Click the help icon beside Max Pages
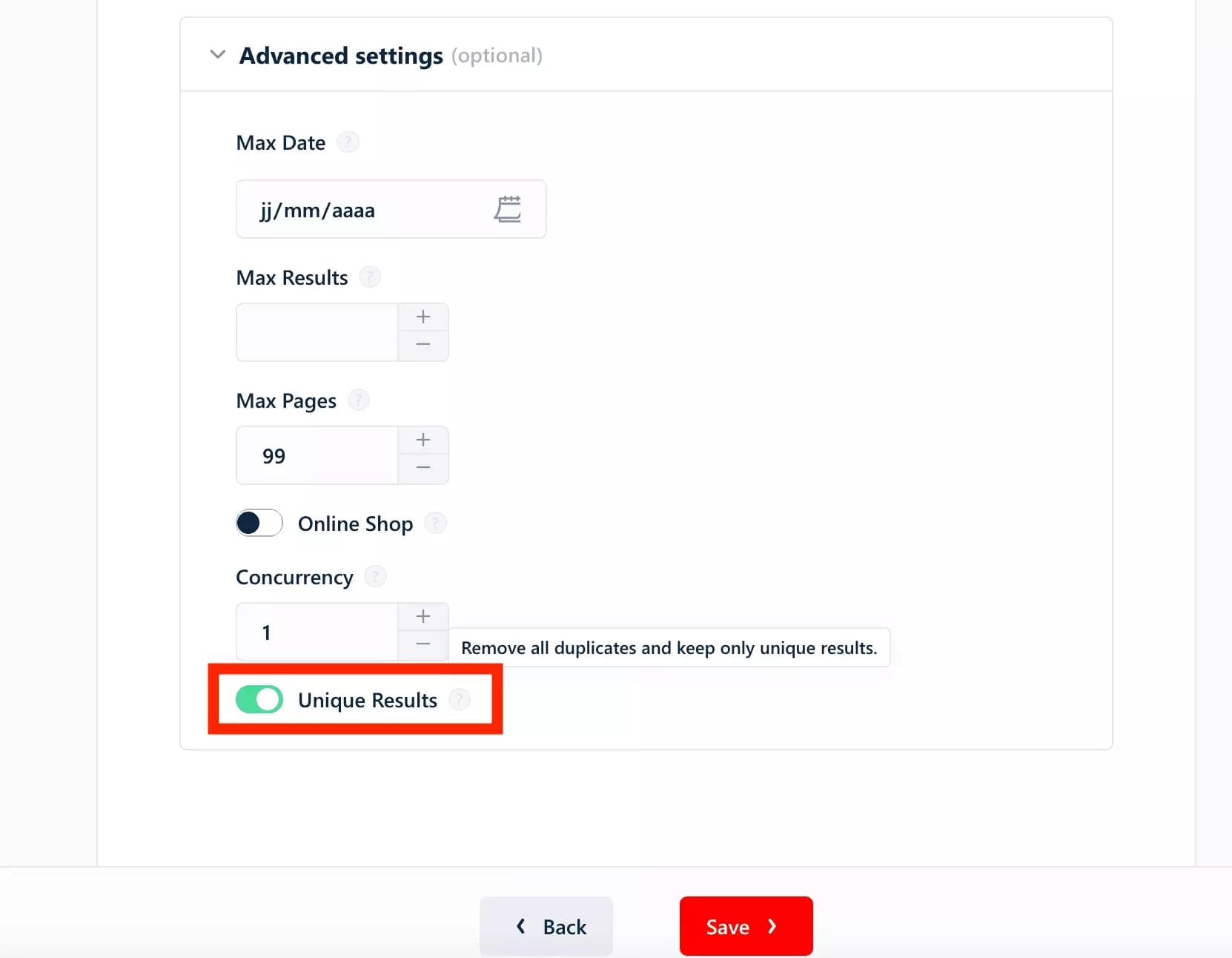This screenshot has width=1232, height=958. (x=359, y=400)
